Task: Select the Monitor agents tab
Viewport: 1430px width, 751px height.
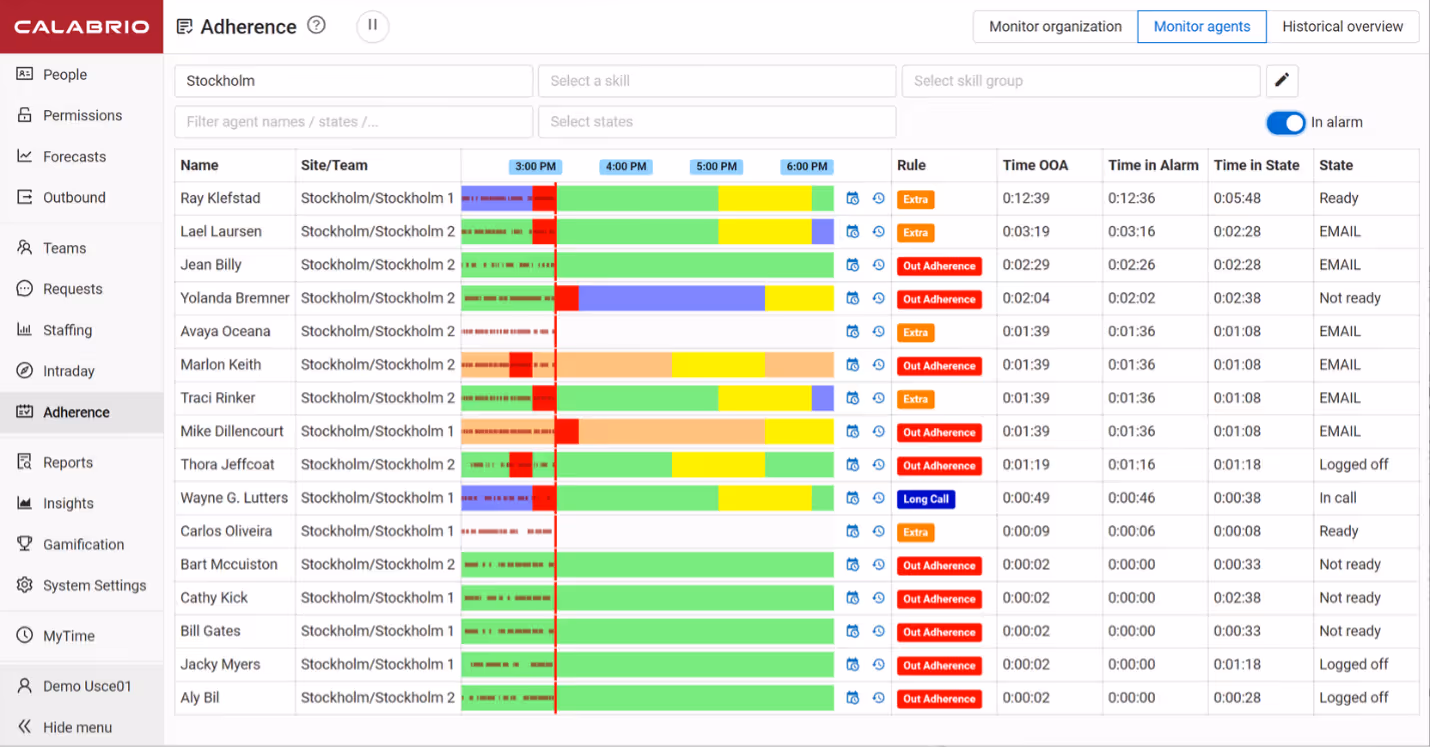Action: tap(1202, 27)
